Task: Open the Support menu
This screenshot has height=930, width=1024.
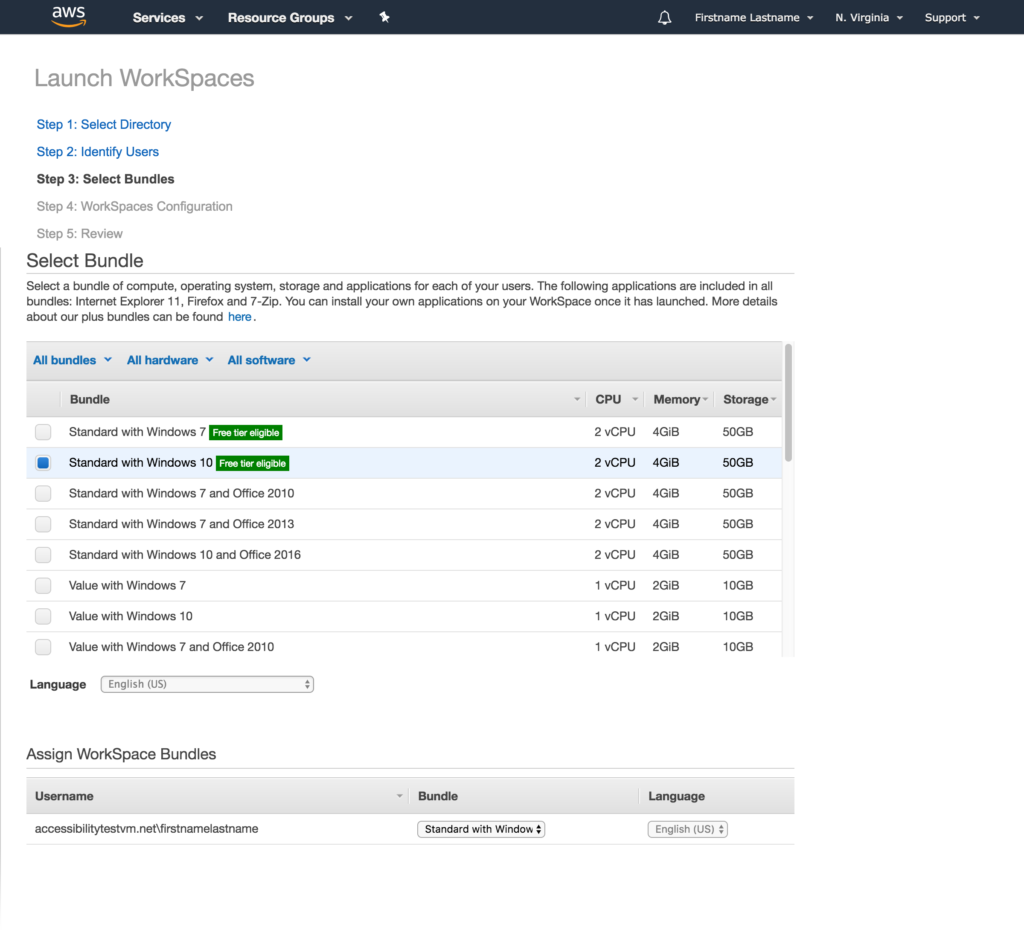Action: [952, 18]
